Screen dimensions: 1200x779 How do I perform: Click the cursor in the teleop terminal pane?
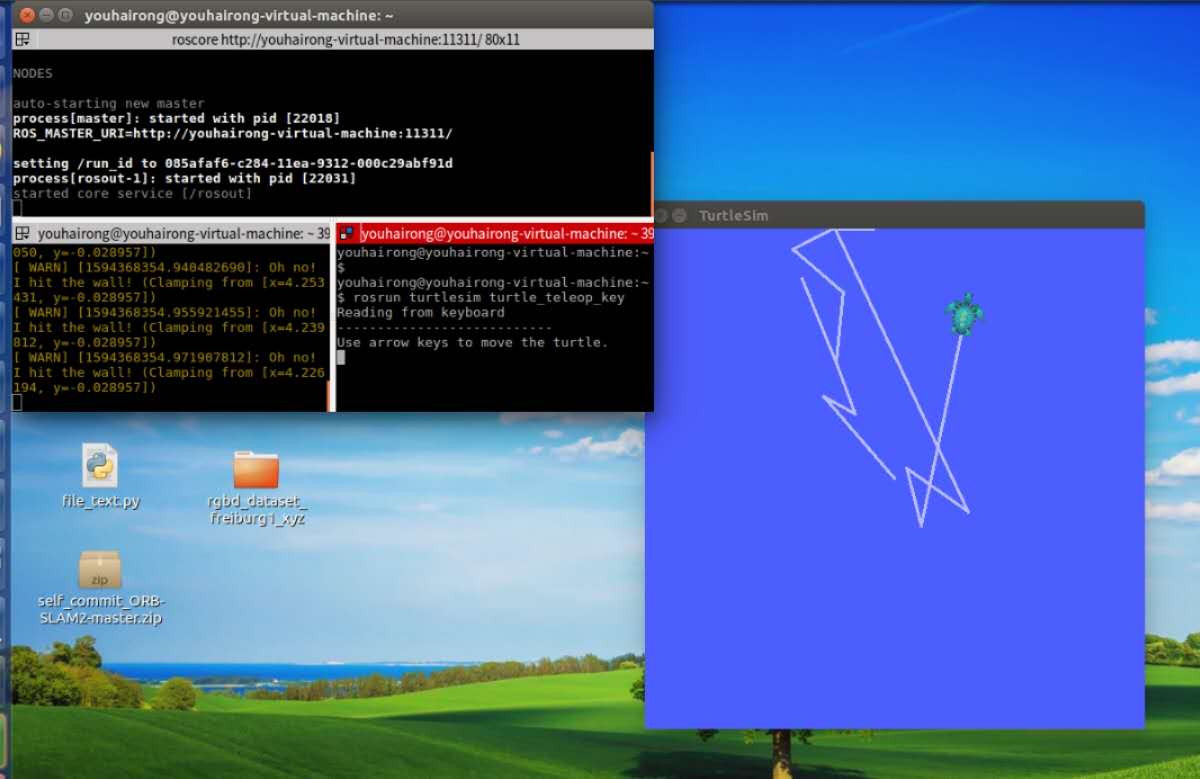point(341,358)
